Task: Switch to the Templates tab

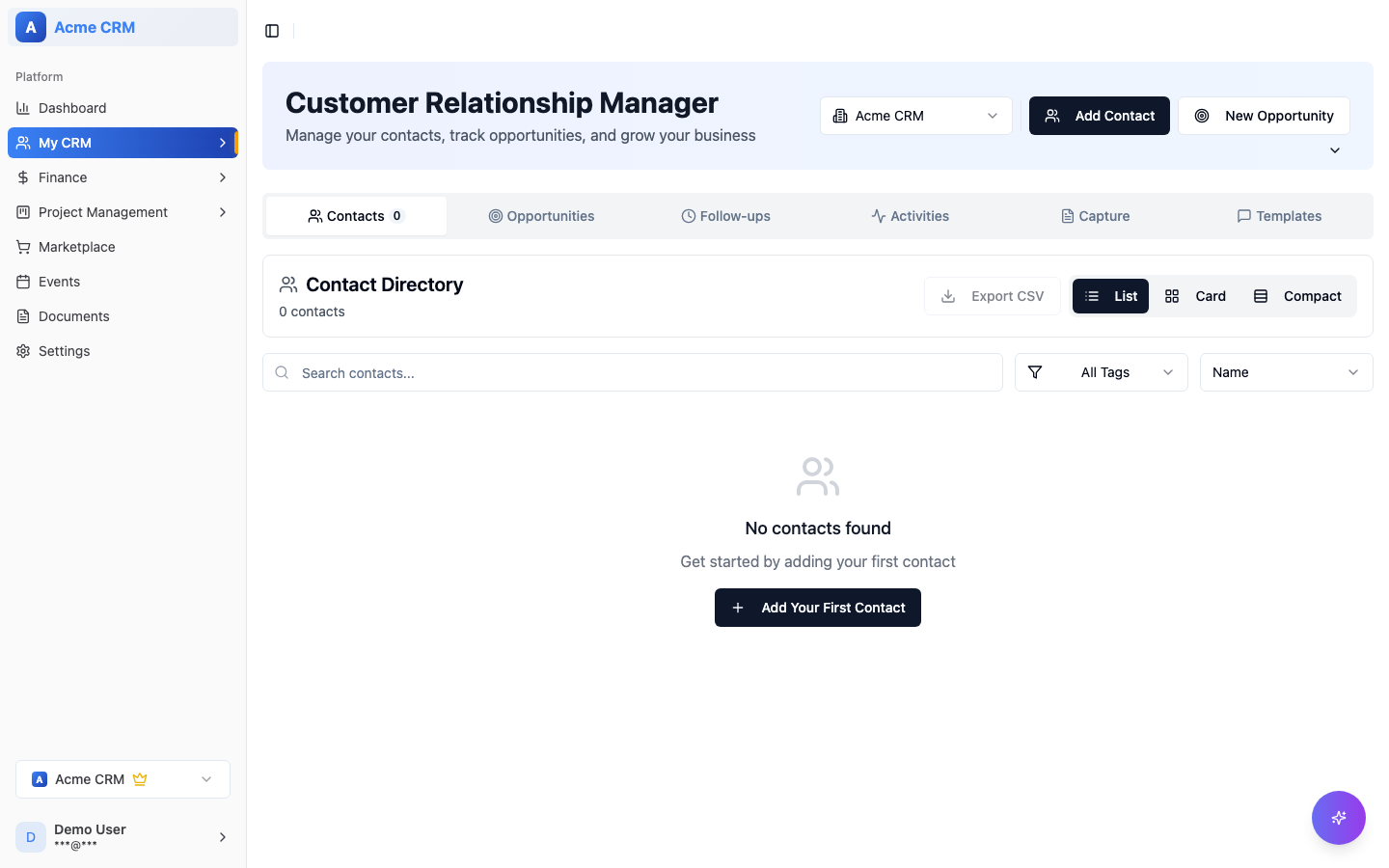Action: (1279, 216)
